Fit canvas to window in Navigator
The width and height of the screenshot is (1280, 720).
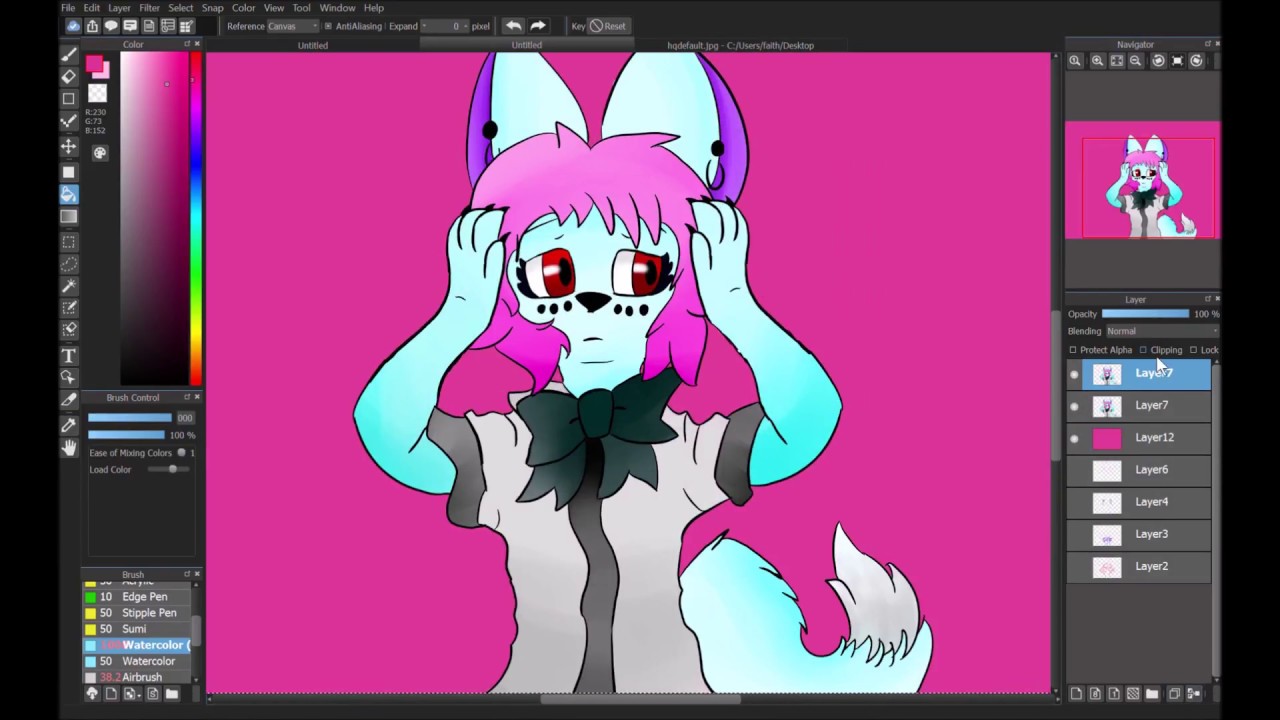tap(1116, 61)
